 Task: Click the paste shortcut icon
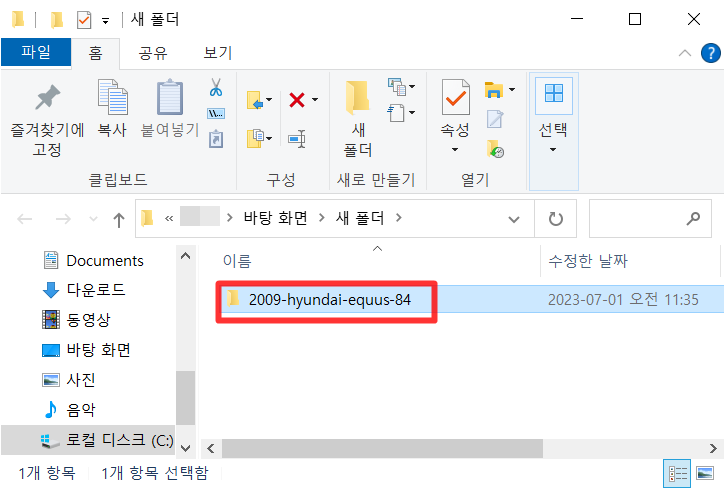pos(215,139)
